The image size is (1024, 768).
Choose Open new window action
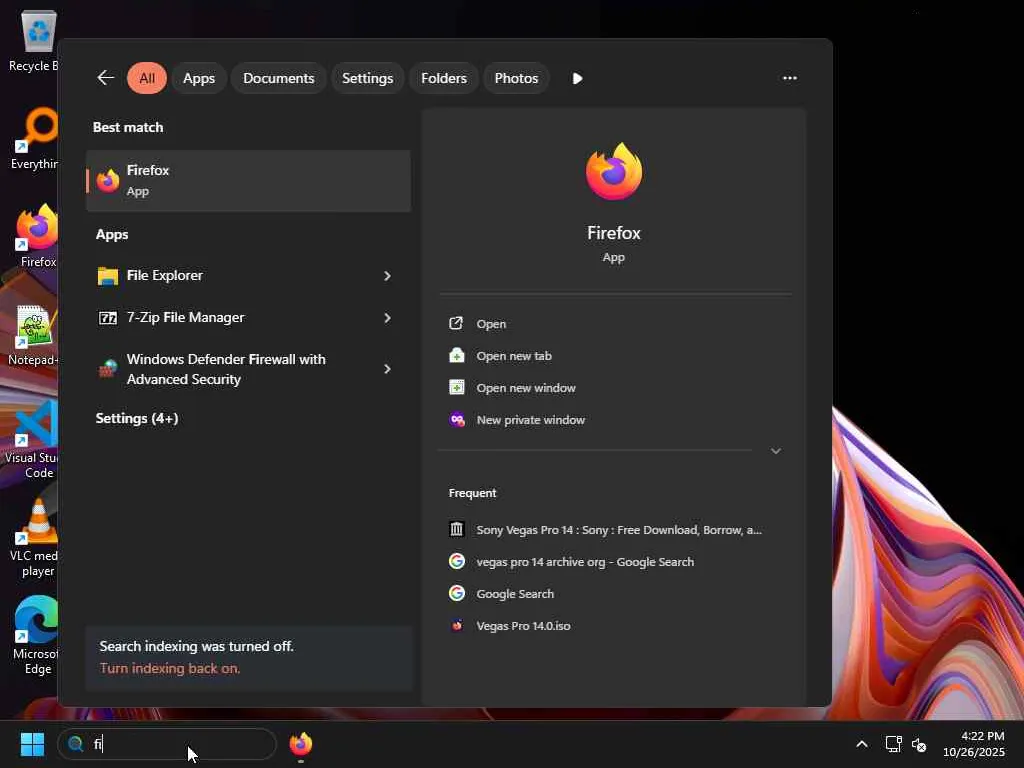click(526, 388)
